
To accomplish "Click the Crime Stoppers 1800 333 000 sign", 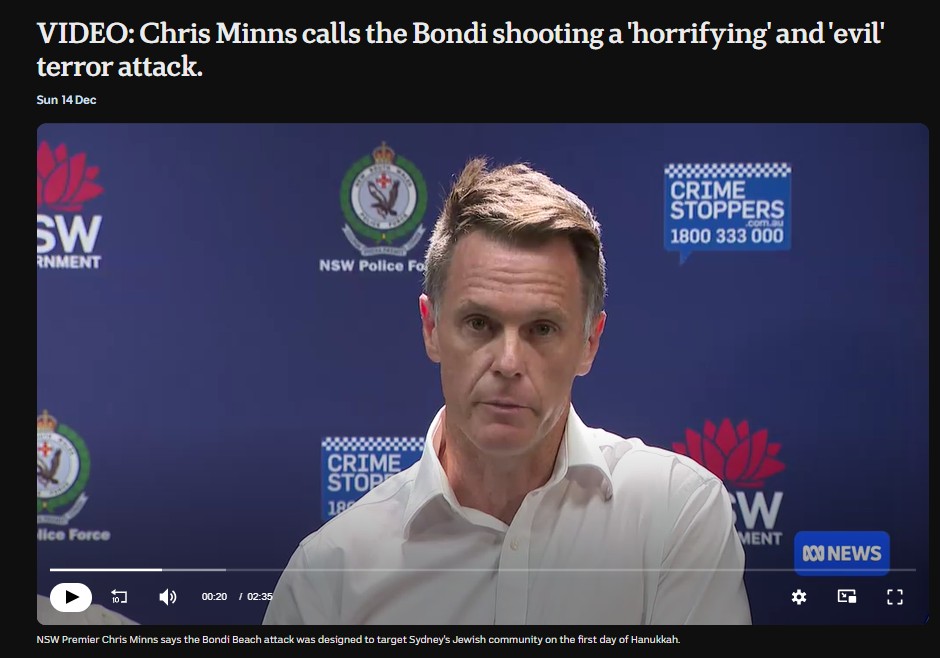I will [727, 208].
